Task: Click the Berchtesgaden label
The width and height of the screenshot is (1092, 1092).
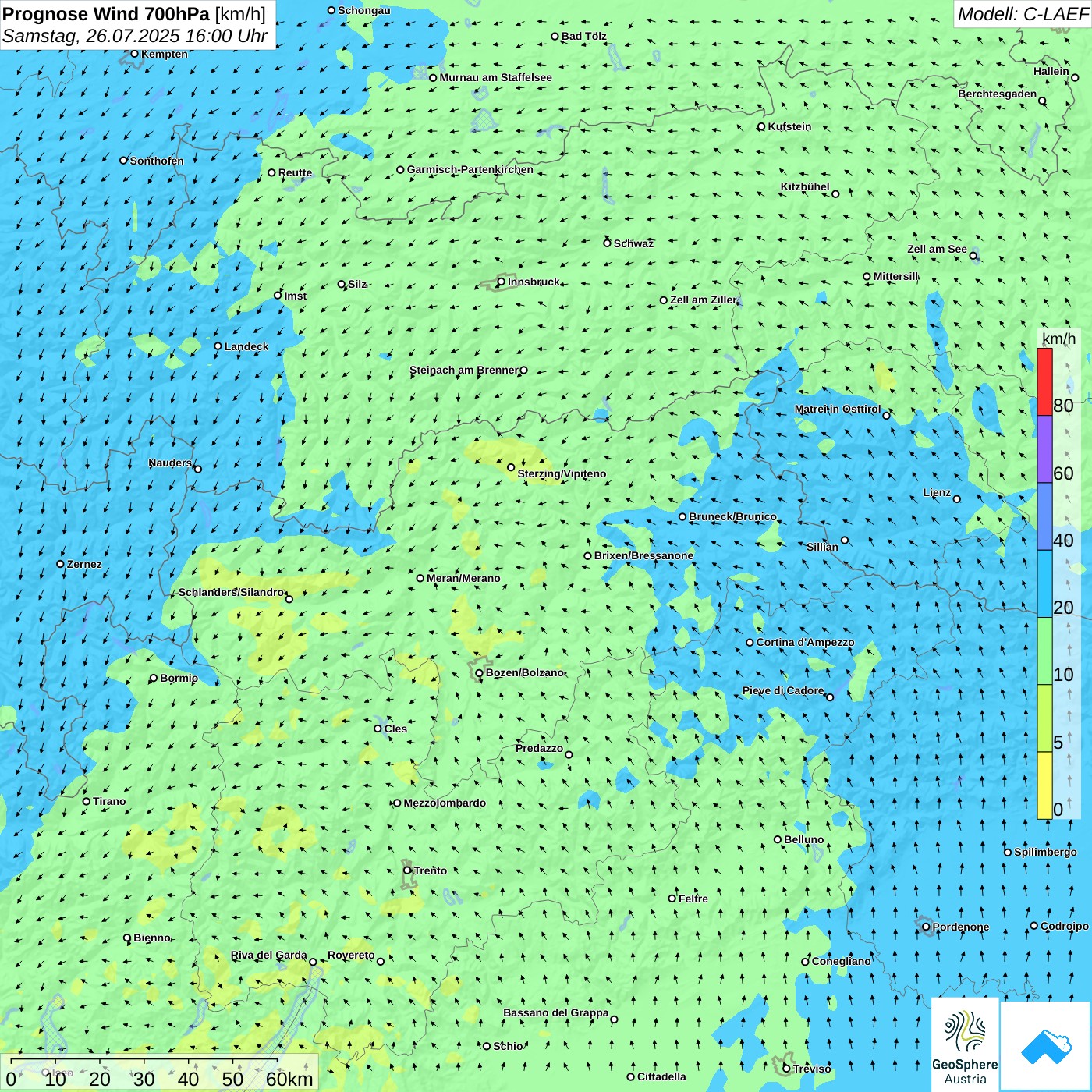Action: click(x=998, y=94)
